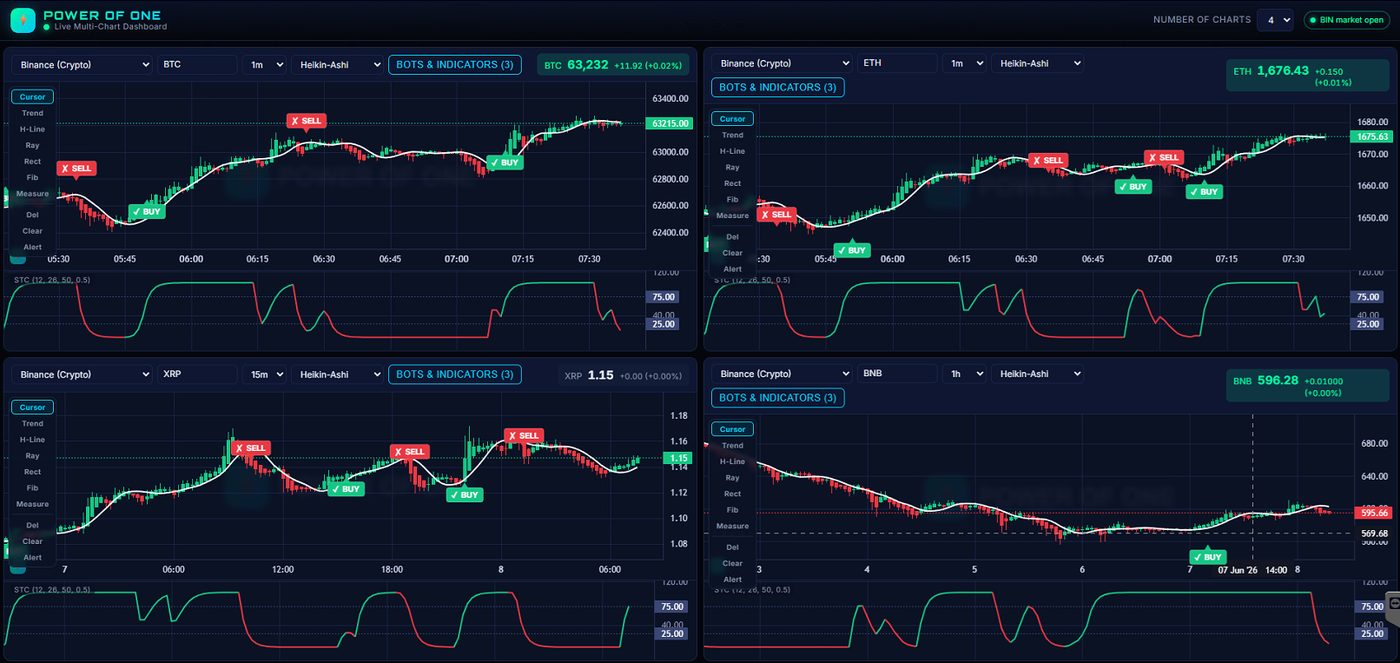Screen dimensions: 1400x663
Task: Select the Trend tool in the ETH chart
Action: pyautogui.click(x=732, y=135)
